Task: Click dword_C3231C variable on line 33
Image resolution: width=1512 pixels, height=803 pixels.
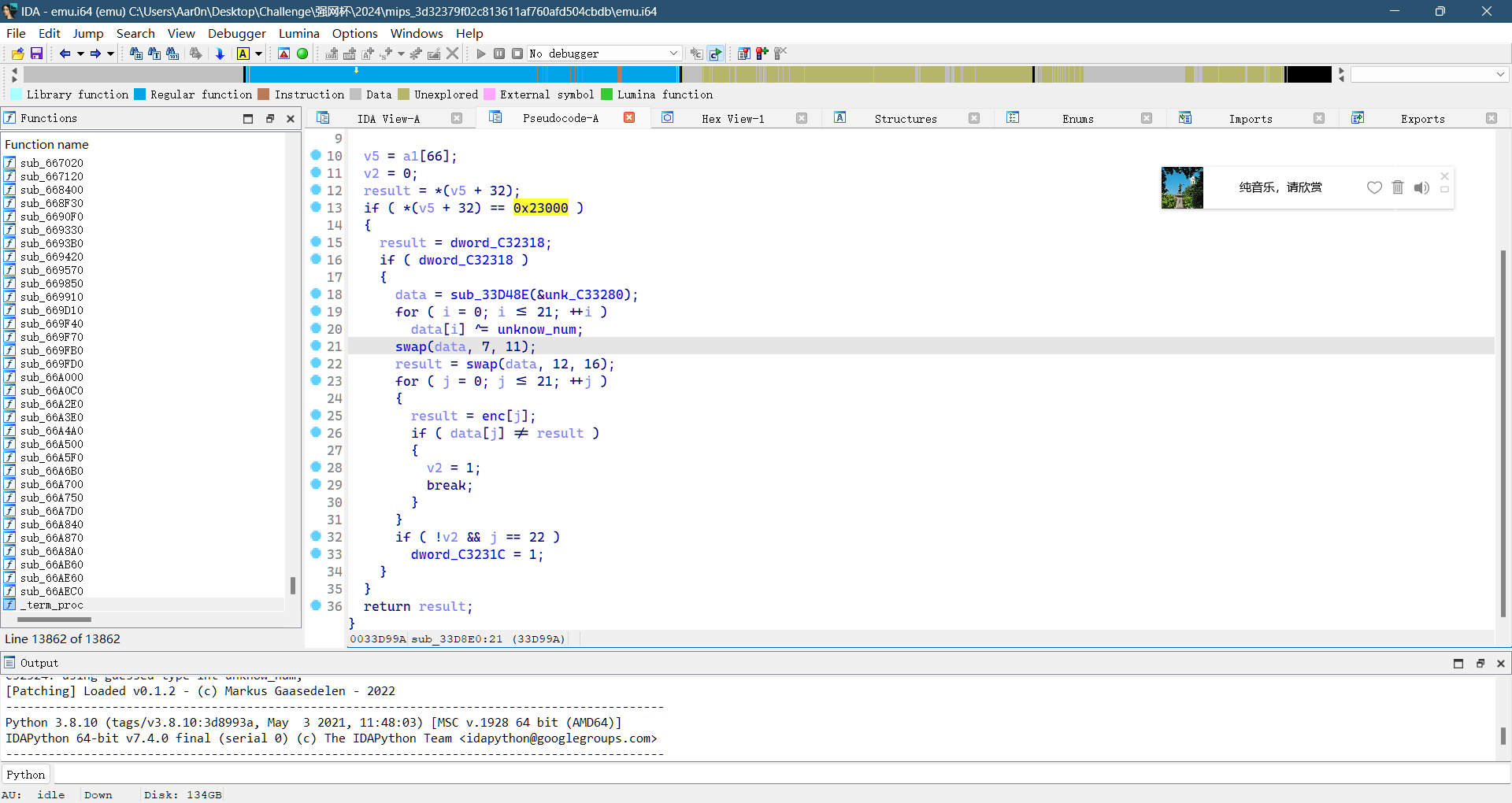Action: 458,554
